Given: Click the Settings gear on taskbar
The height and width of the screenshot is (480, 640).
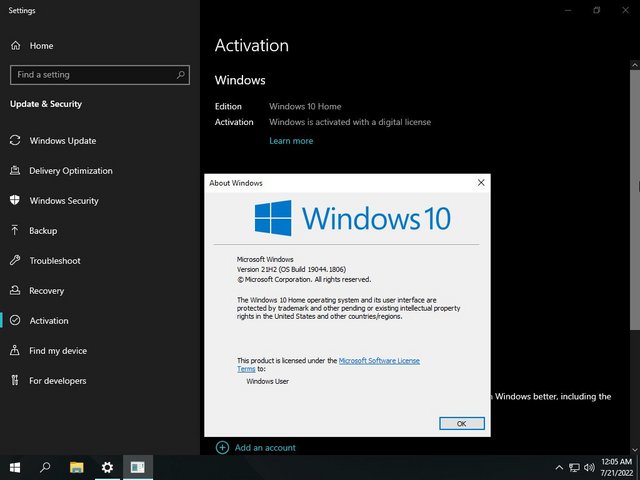Looking at the screenshot, I should (x=107, y=467).
